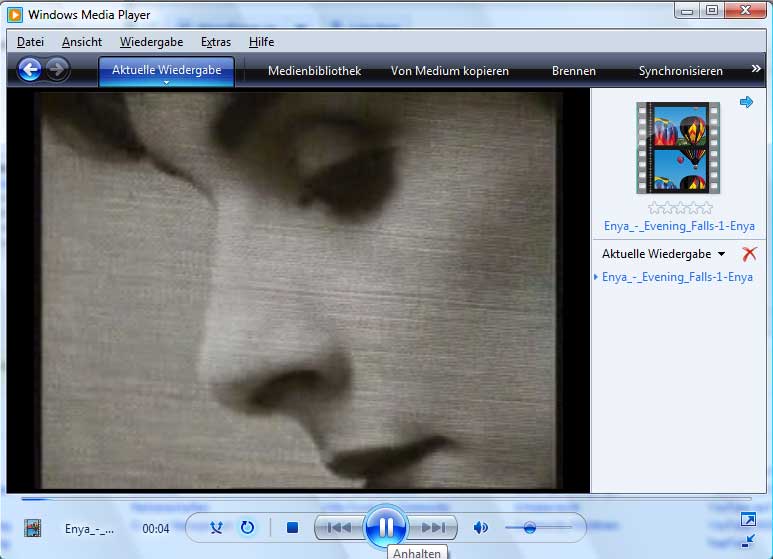Show more tabs with the double chevron
Image resolution: width=773 pixels, height=559 pixels.
(x=756, y=69)
